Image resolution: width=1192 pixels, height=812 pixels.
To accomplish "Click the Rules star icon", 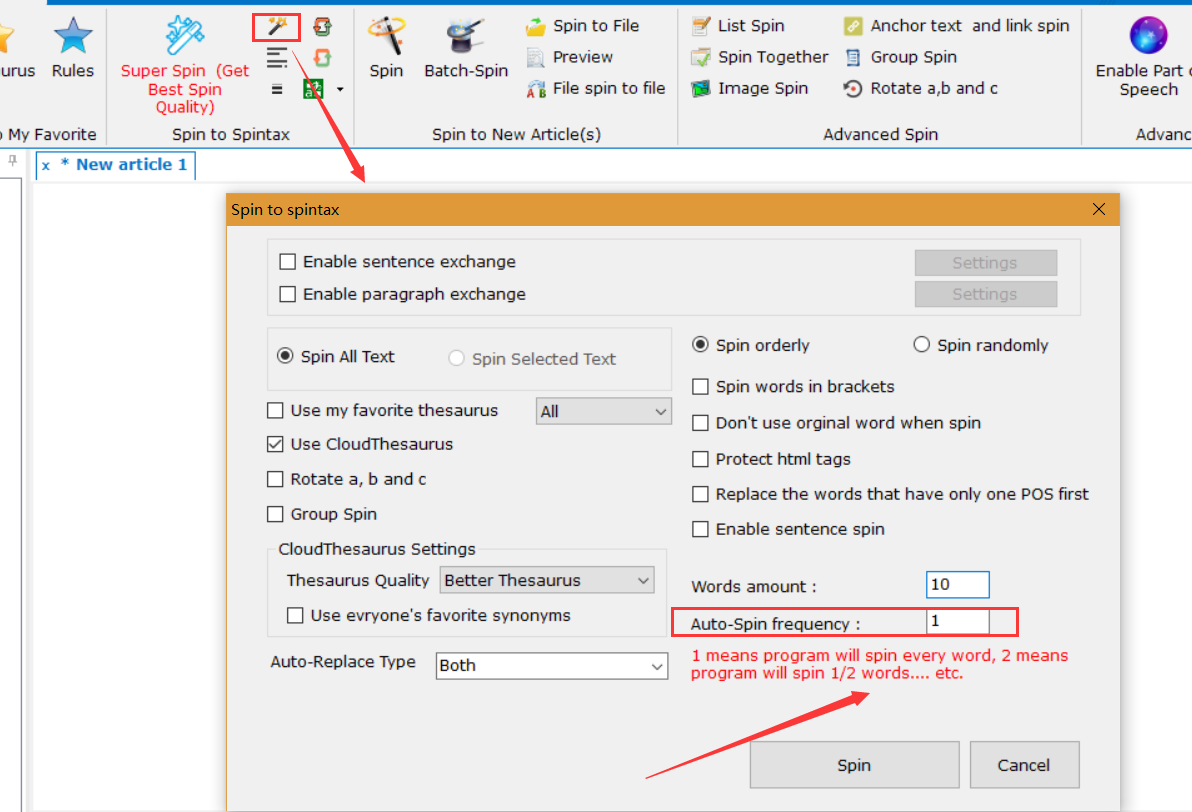I will [73, 35].
